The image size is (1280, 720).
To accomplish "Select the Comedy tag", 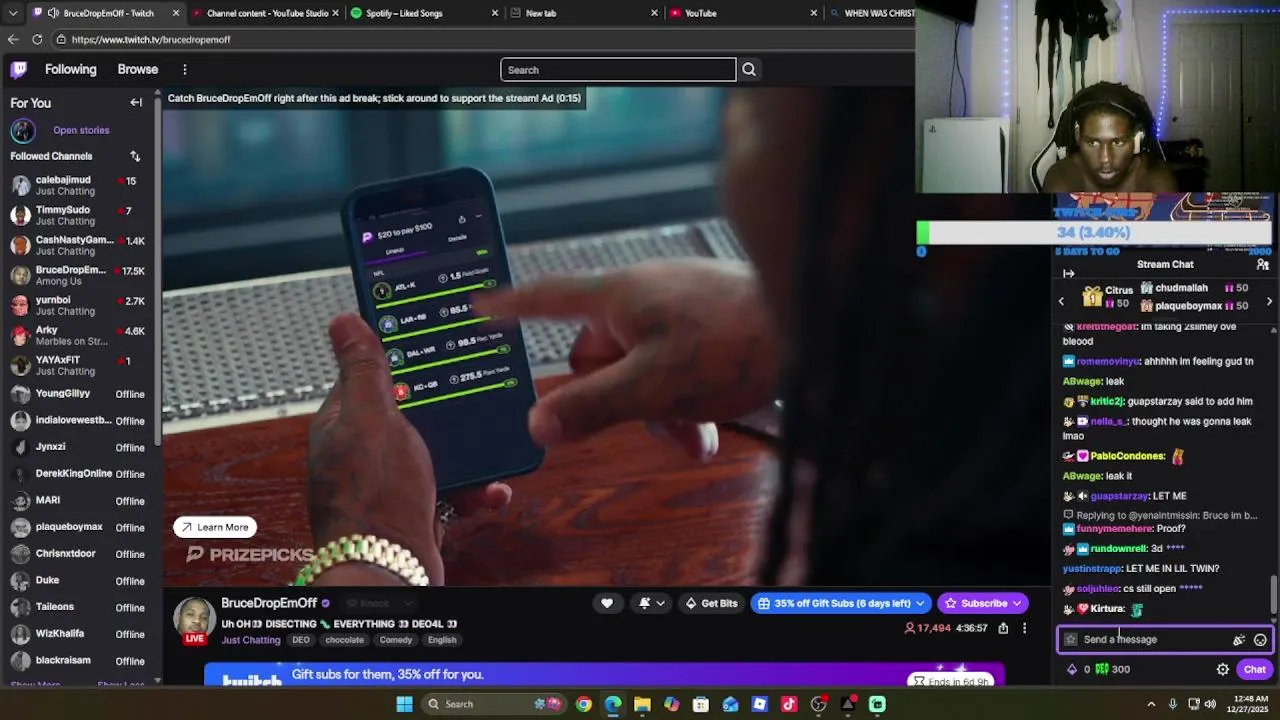I will 396,640.
